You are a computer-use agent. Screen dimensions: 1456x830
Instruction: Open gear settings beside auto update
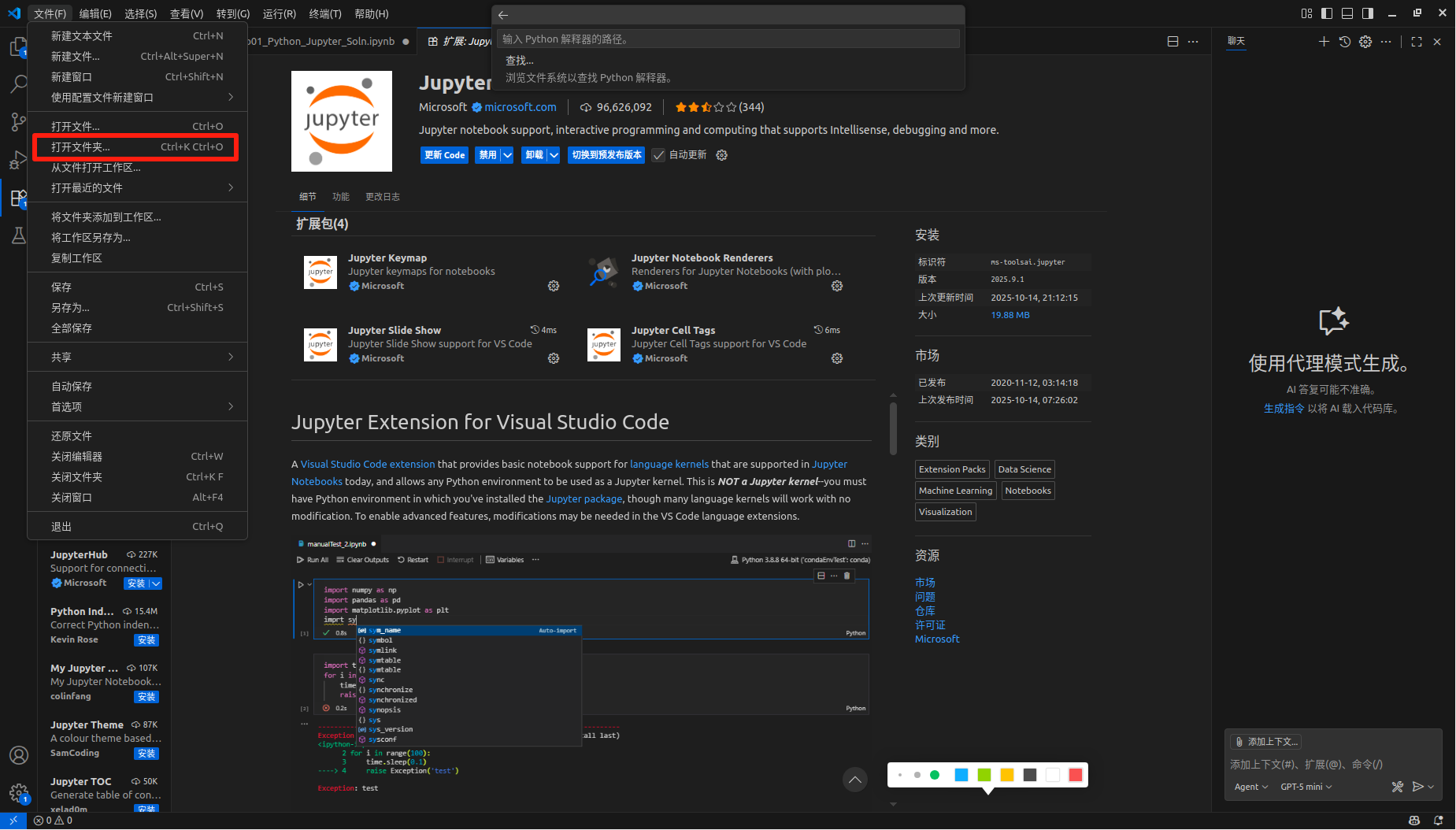pos(721,155)
